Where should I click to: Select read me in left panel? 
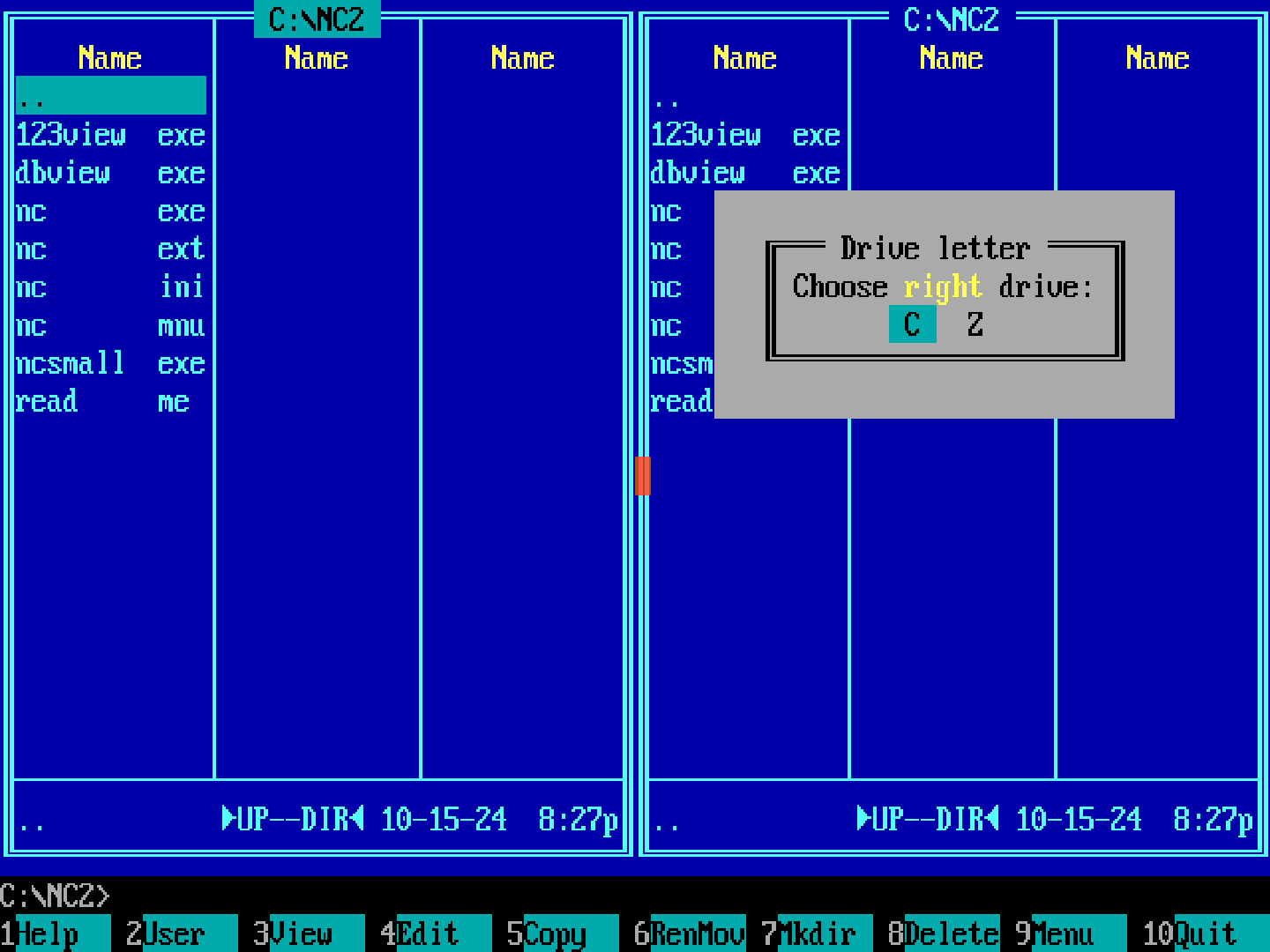111,400
